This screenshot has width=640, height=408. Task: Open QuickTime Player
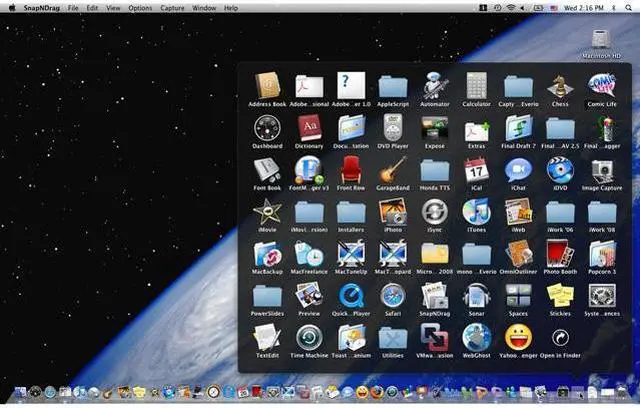[351, 296]
